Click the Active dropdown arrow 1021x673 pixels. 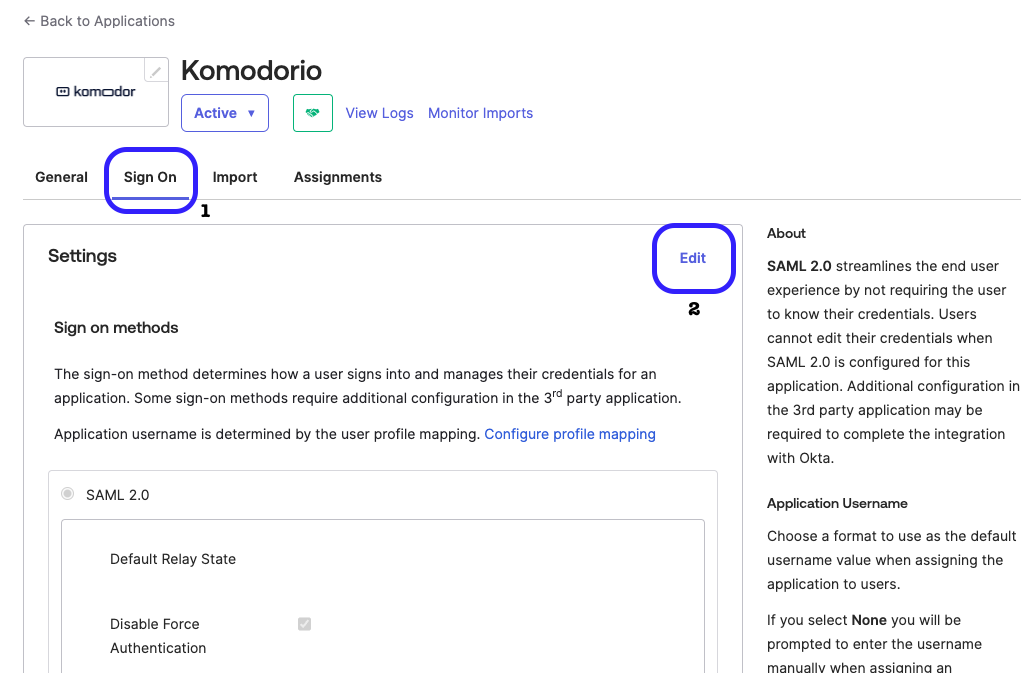click(251, 113)
